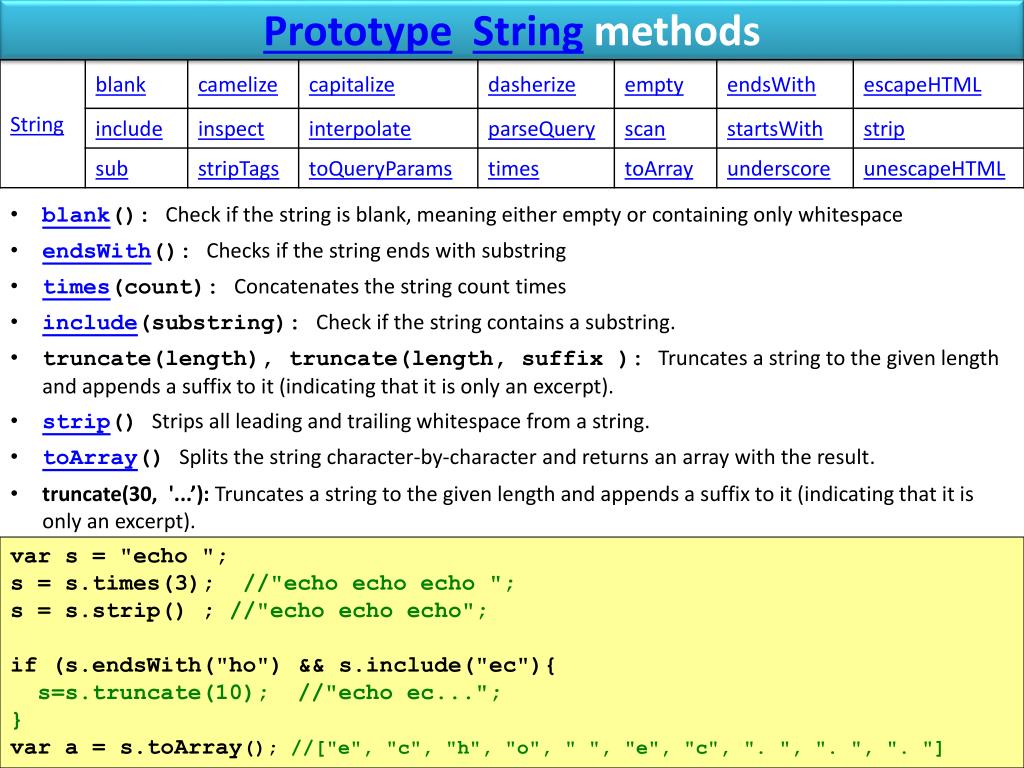Click the stripTags method link
The image size is (1024, 768).
tap(238, 169)
